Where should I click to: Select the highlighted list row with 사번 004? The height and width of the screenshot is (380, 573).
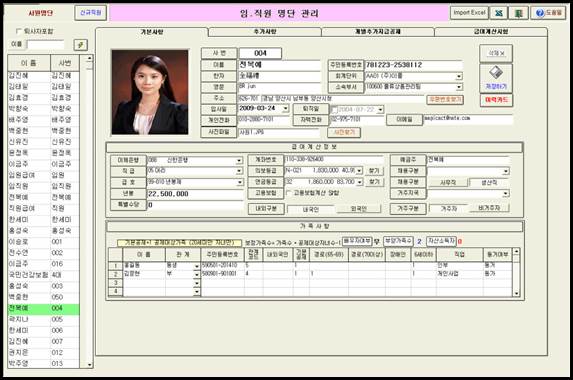[43, 308]
